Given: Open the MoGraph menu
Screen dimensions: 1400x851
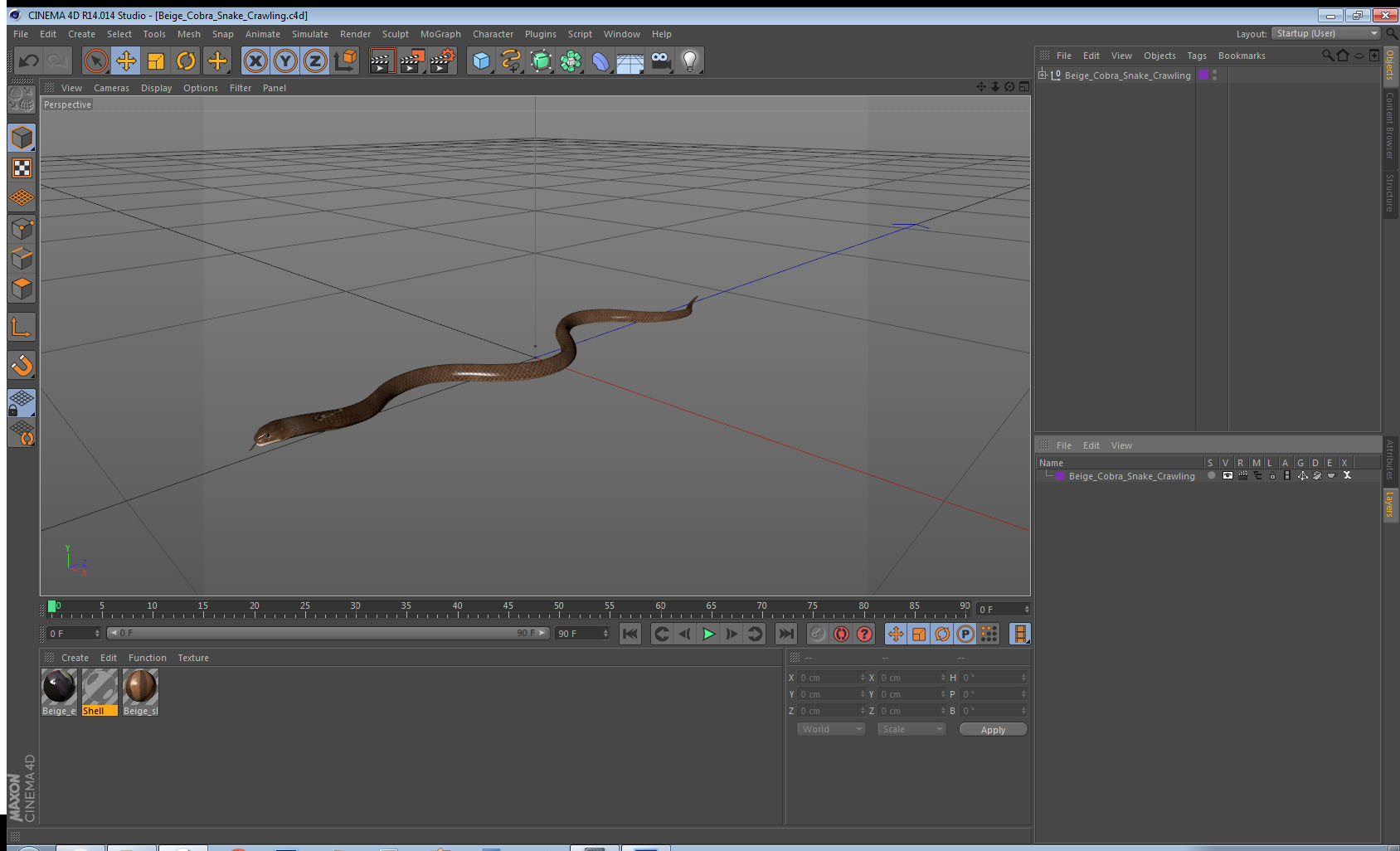Looking at the screenshot, I should [440, 34].
